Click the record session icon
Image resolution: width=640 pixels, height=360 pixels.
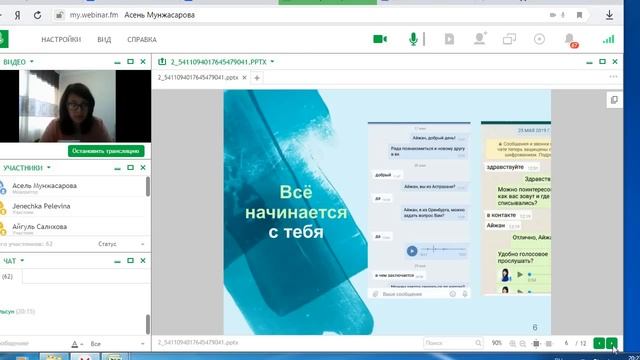point(539,39)
